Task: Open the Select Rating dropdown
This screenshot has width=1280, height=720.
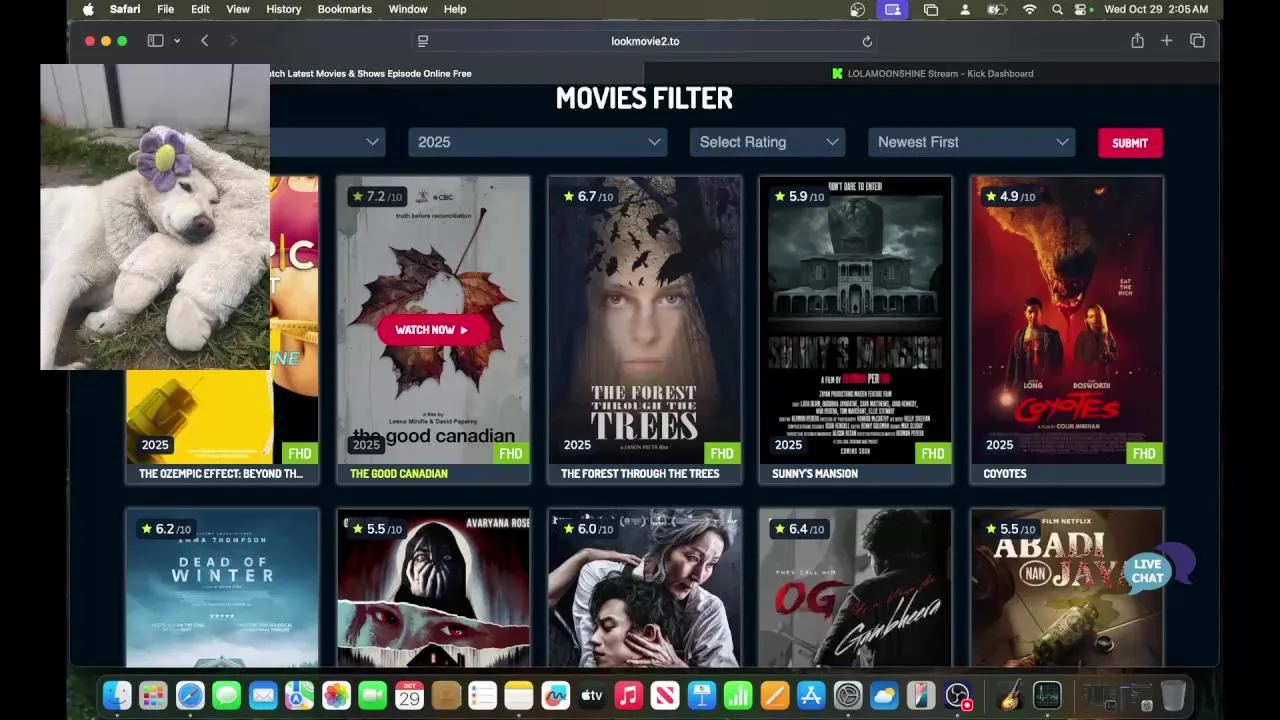Action: pos(767,142)
